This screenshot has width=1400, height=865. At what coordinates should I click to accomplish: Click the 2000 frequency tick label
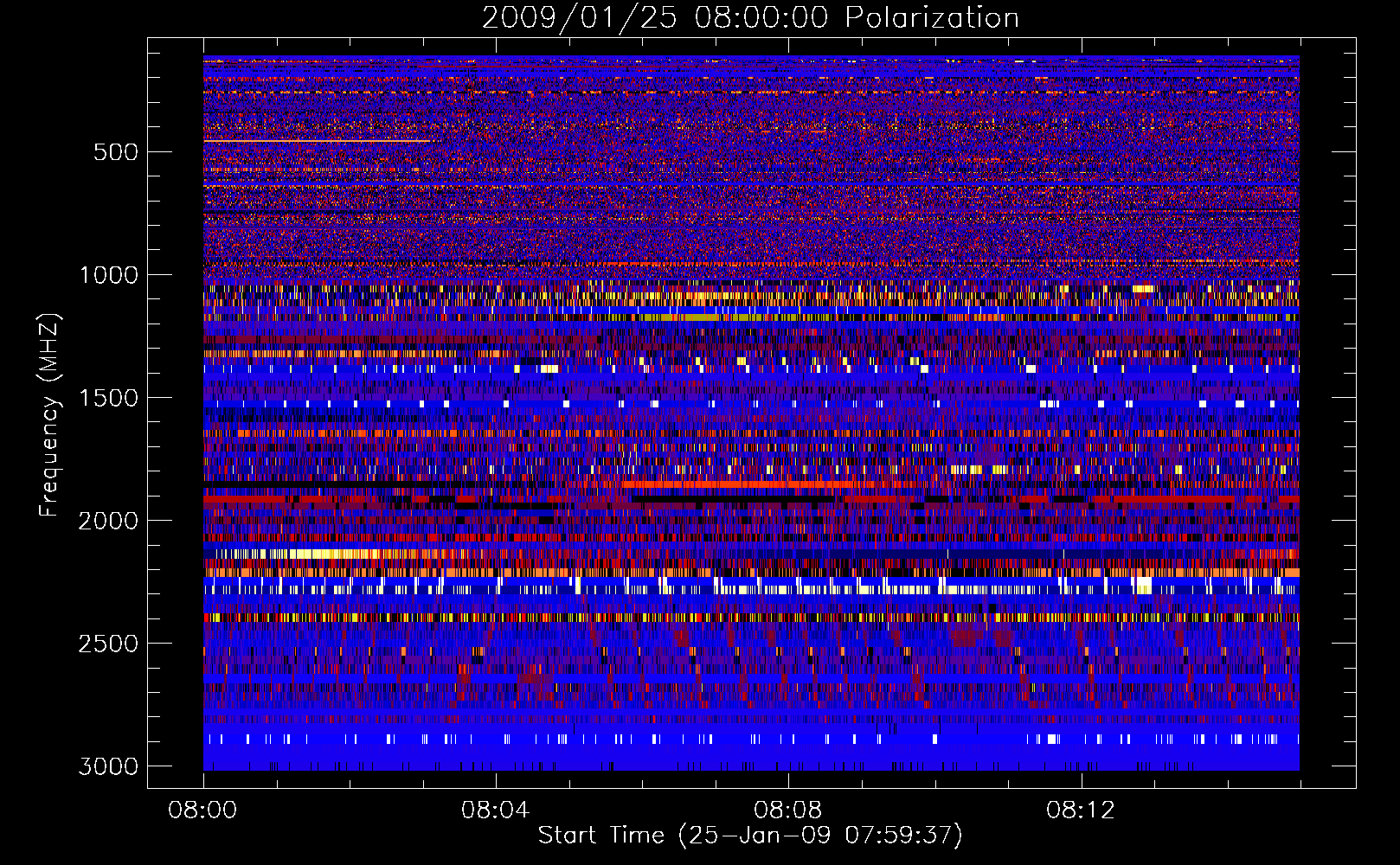(108, 521)
